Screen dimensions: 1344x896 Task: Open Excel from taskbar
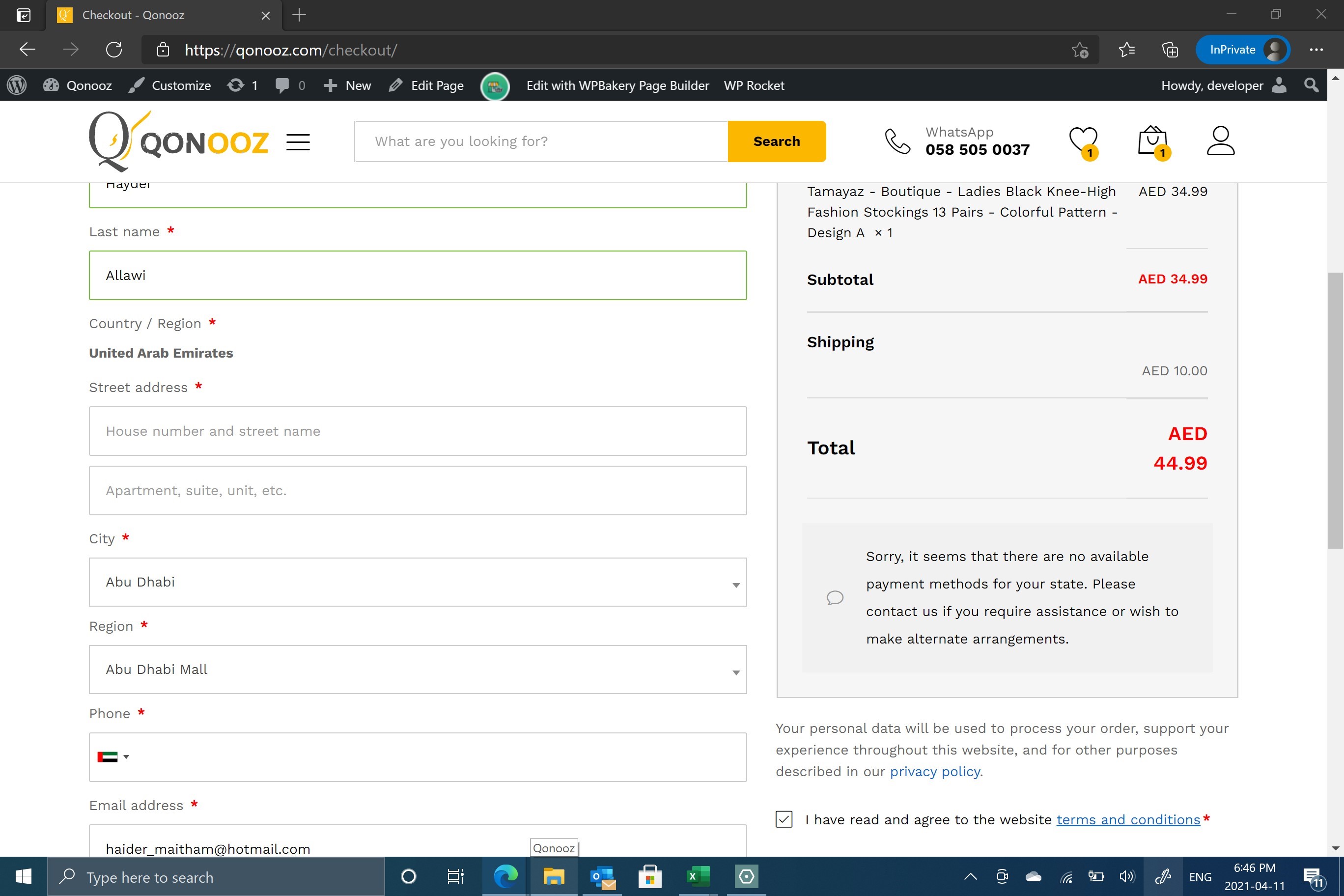click(x=698, y=876)
